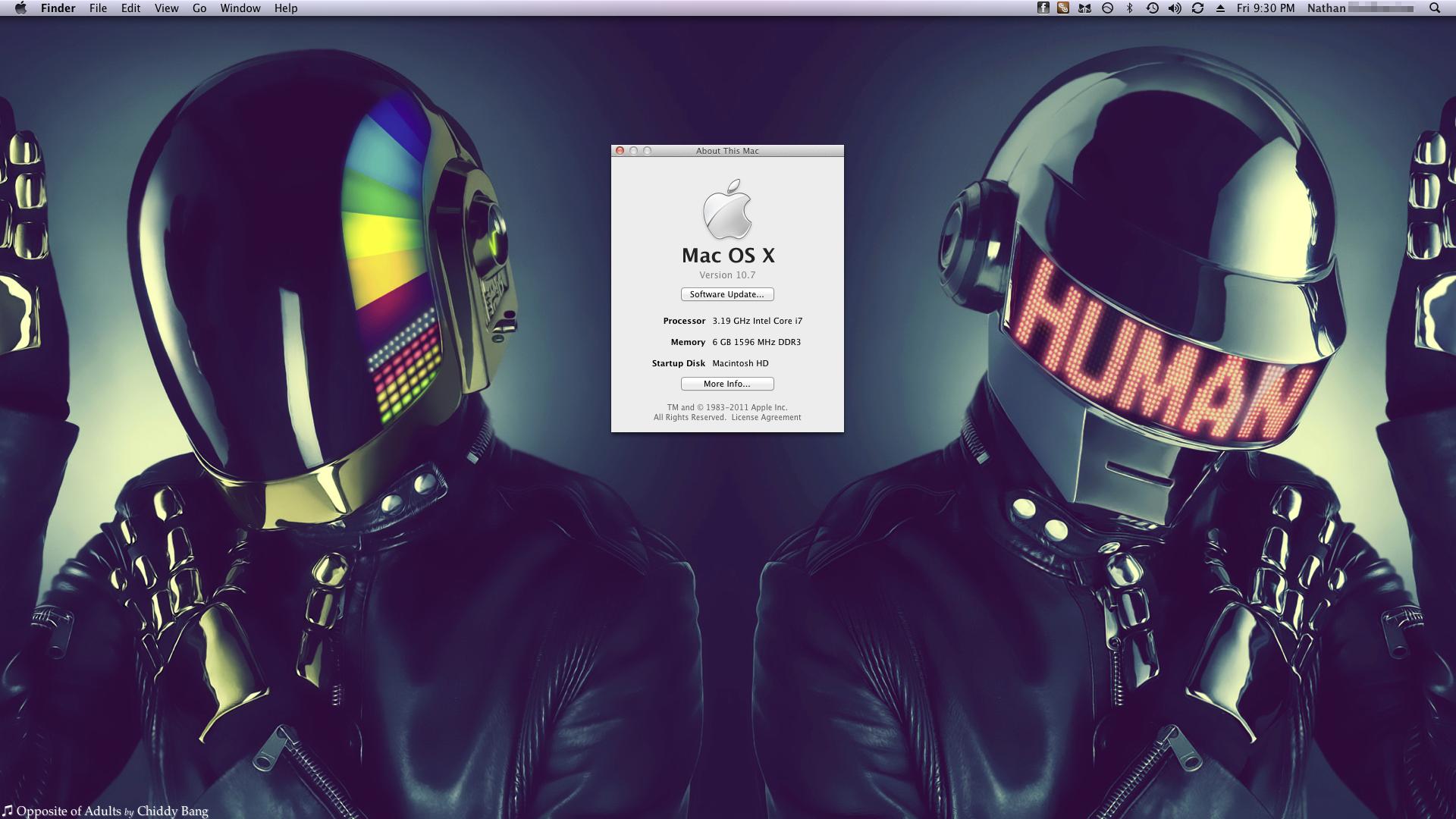Click the music note icon on desktop

[x=8, y=811]
